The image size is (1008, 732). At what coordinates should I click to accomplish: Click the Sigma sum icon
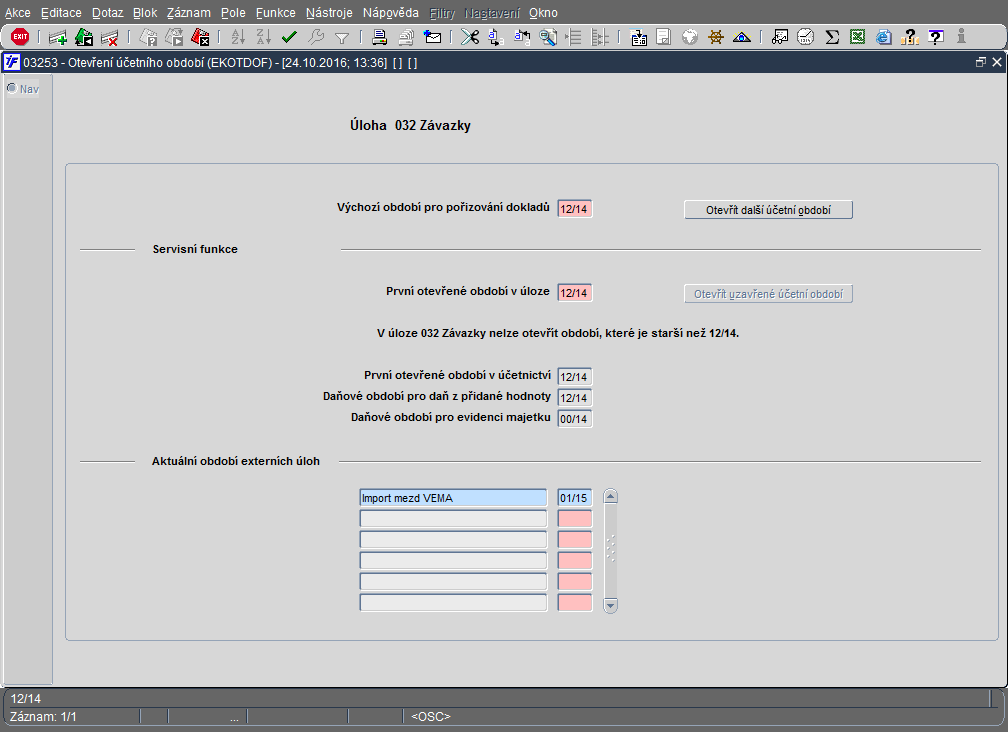[x=832, y=37]
